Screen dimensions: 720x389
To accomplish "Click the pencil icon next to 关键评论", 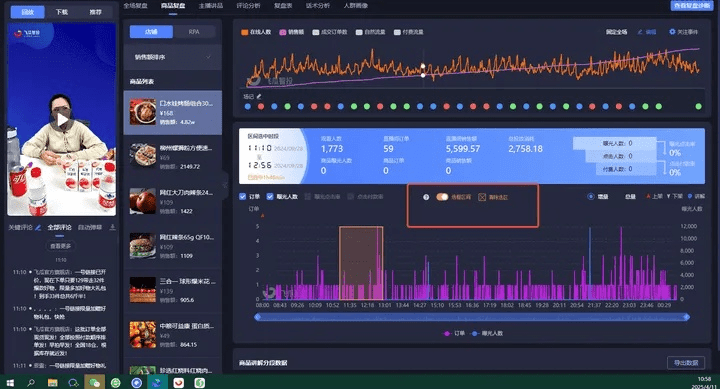I will click(x=38, y=227).
